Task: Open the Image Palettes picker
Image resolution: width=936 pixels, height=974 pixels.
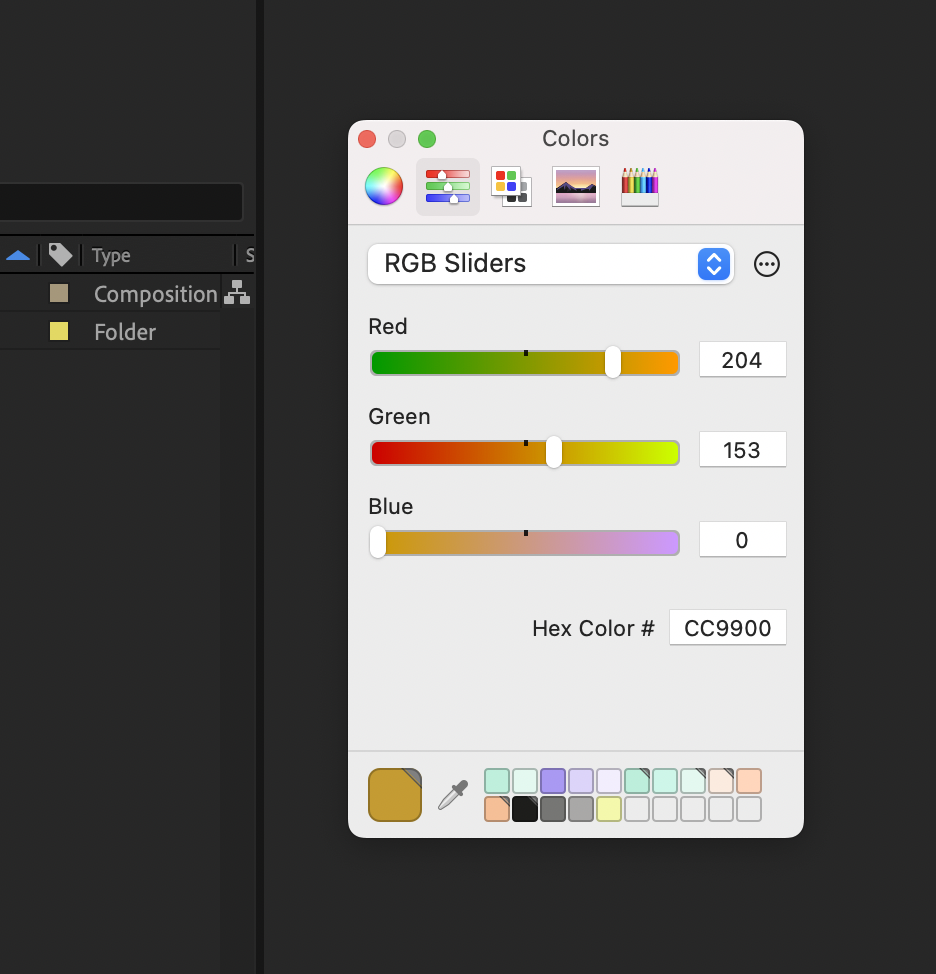Action: click(575, 186)
